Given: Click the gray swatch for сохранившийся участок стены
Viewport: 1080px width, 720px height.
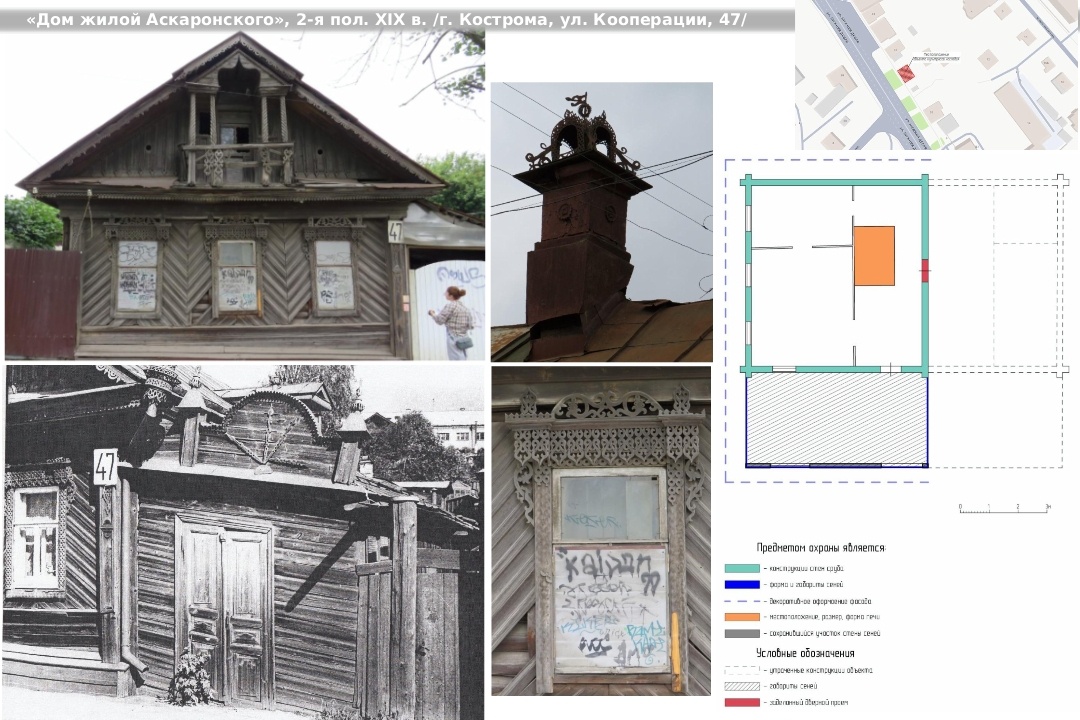Looking at the screenshot, I should pyautogui.click(x=742, y=633).
